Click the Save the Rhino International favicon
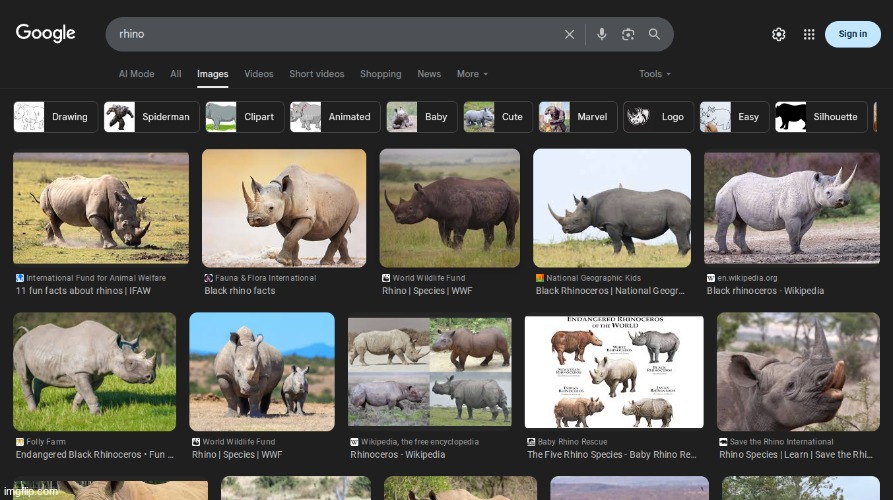893x500 pixels. tap(723, 441)
